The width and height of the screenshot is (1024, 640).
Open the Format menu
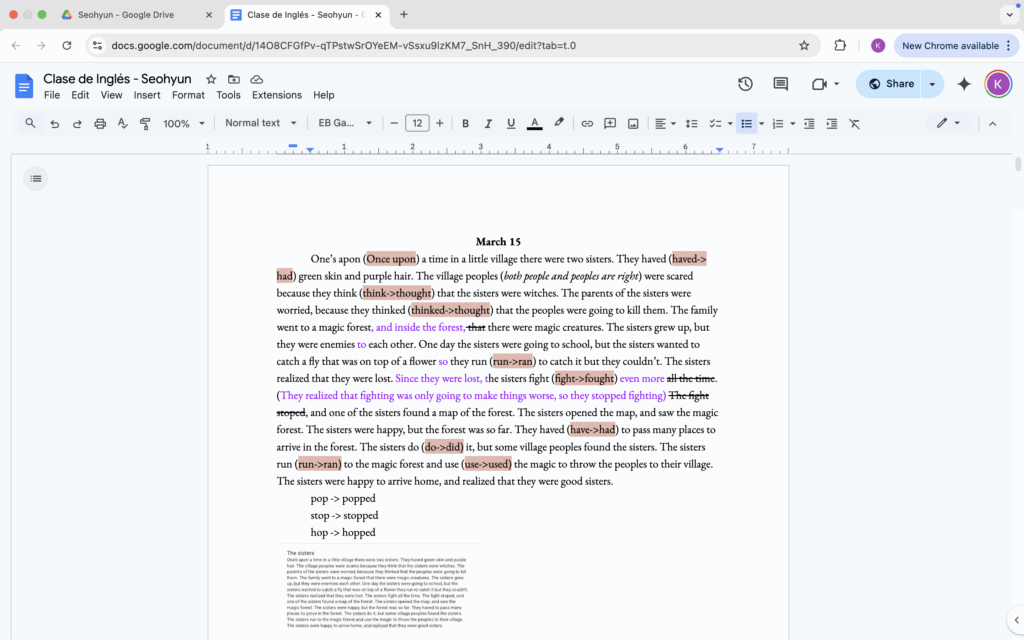coord(188,95)
